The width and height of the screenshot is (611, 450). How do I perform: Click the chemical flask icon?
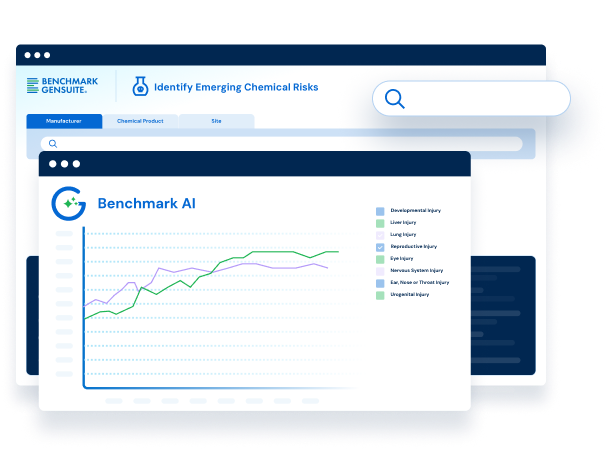tap(140, 86)
